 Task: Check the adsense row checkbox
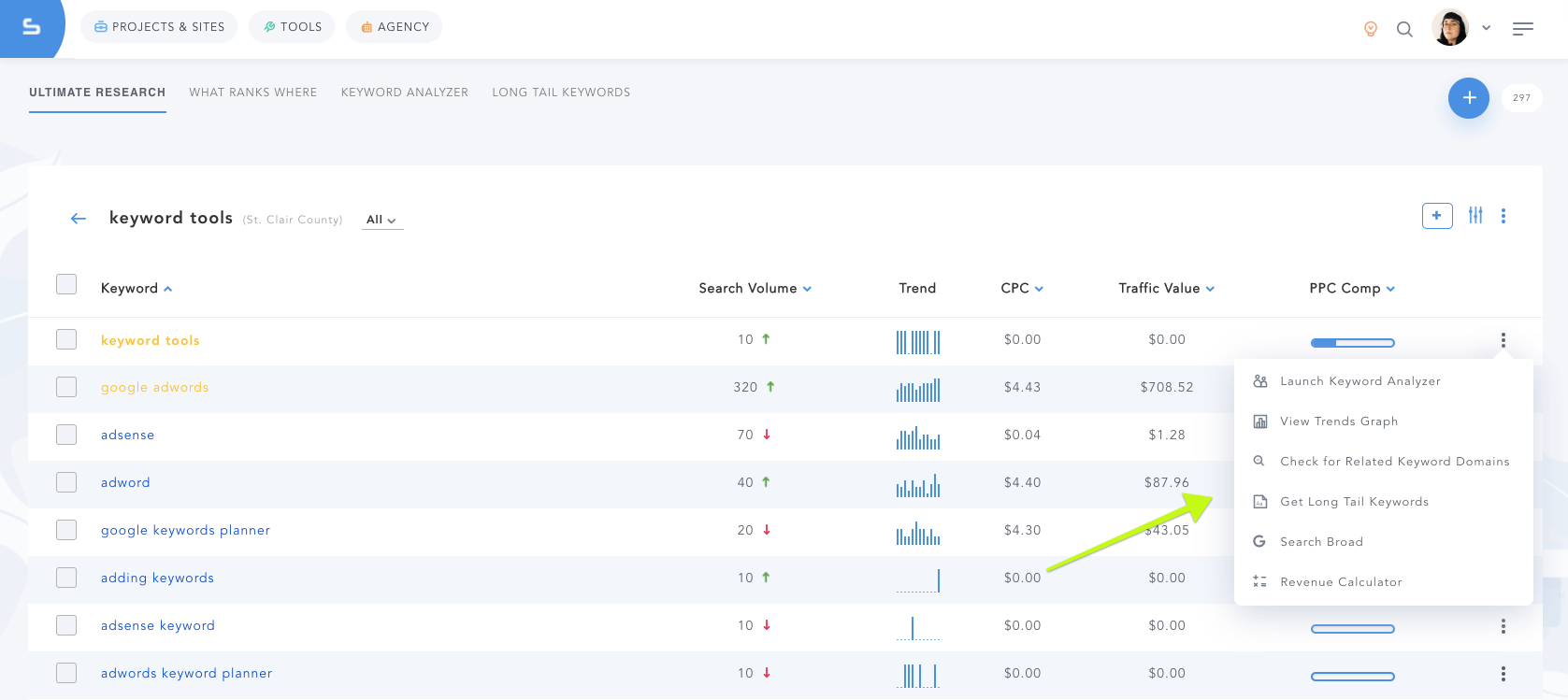(66, 435)
